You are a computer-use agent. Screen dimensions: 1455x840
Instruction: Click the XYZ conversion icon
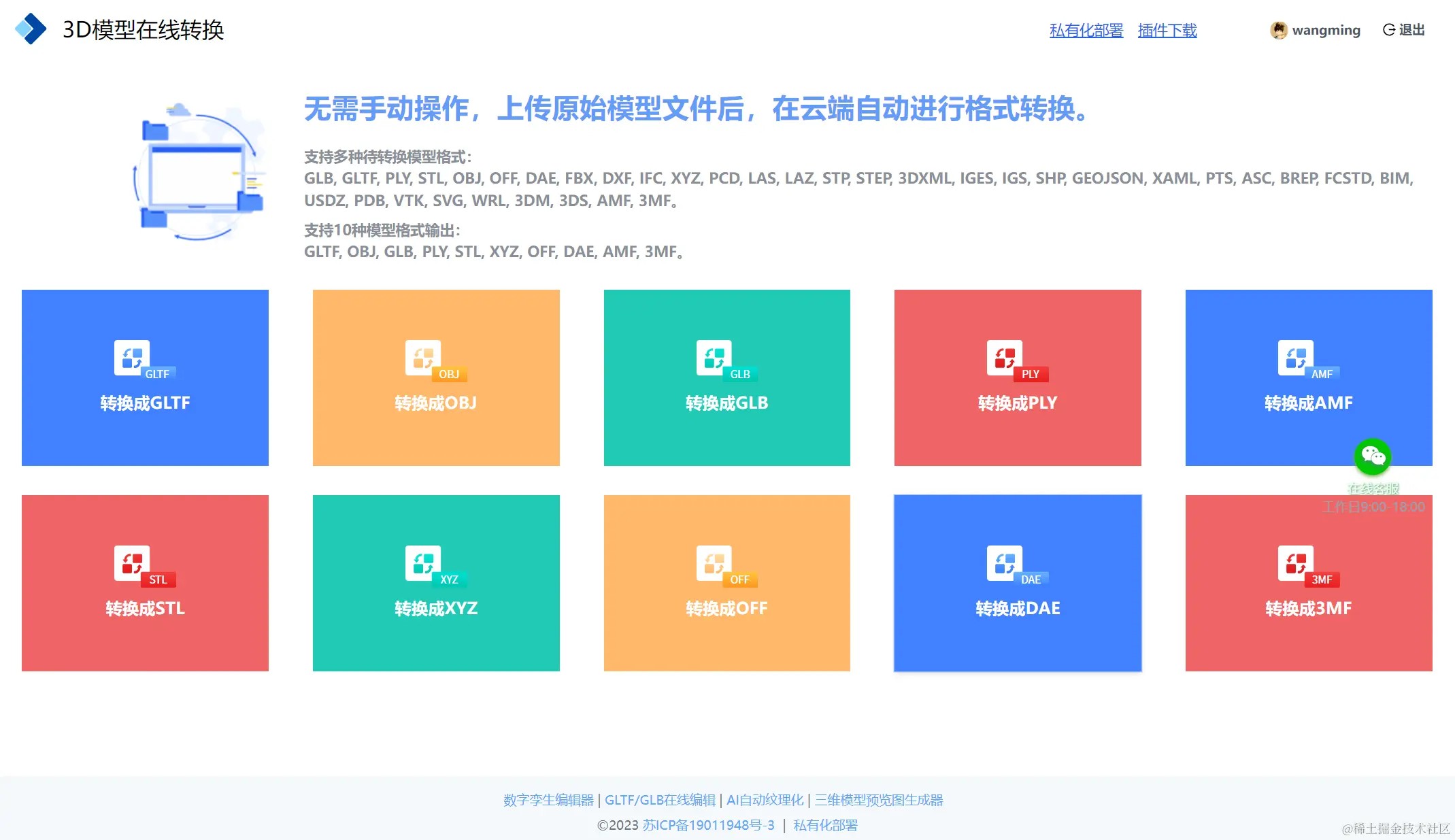423,563
